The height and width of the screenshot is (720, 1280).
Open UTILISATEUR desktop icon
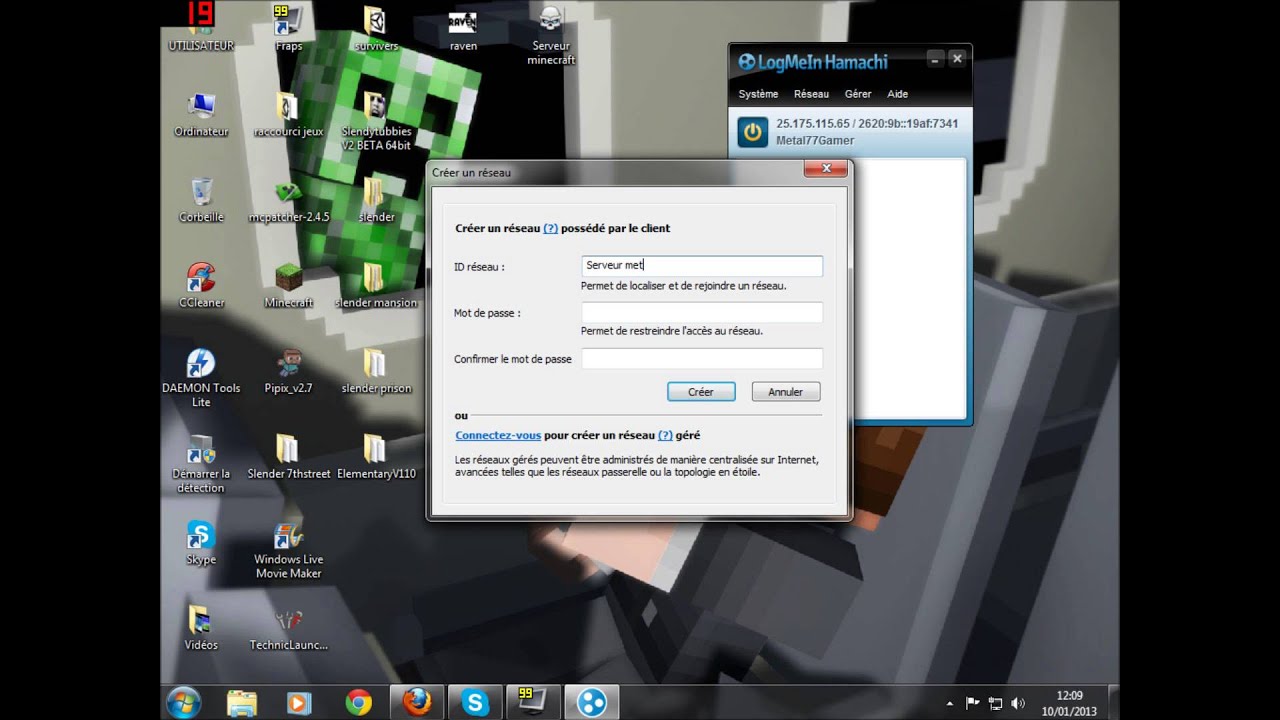(201, 28)
